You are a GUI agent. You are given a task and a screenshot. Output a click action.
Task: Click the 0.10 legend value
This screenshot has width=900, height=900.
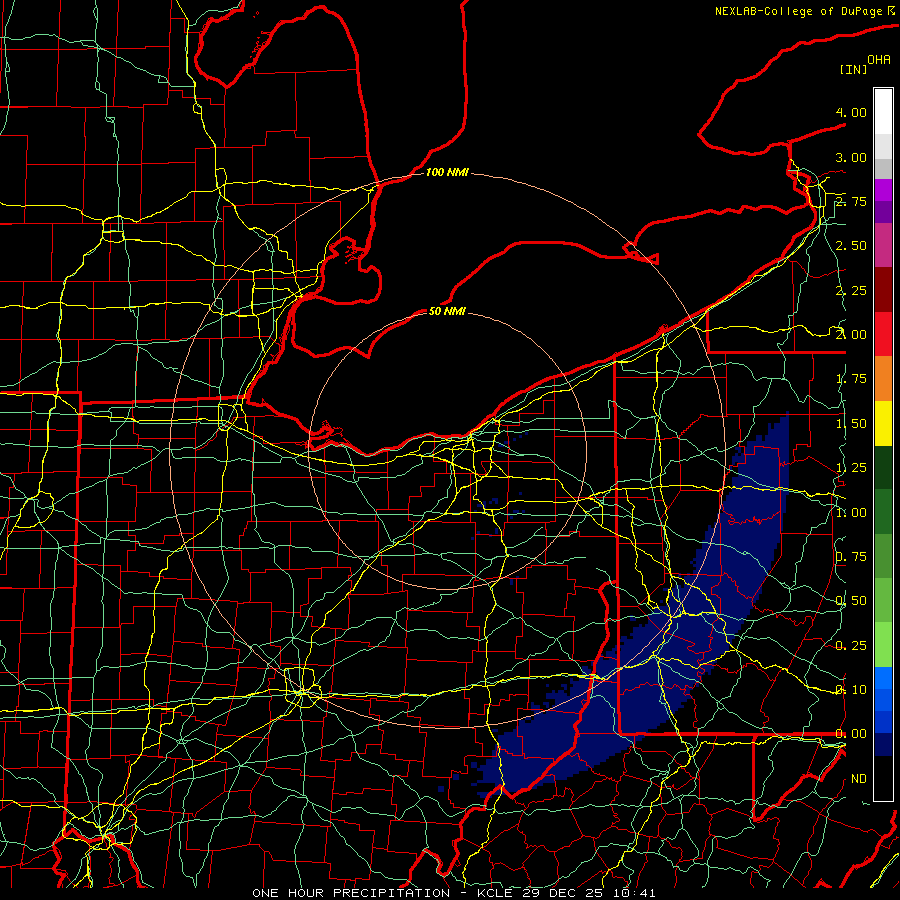tap(851, 690)
